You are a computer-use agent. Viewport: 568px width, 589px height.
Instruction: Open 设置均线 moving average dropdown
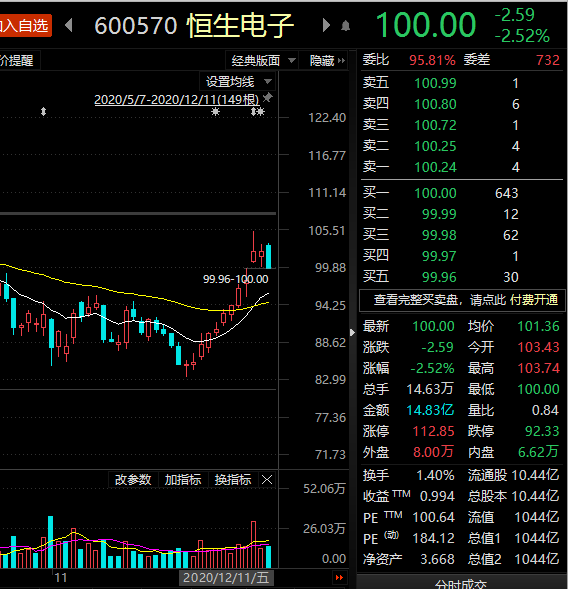[238, 82]
